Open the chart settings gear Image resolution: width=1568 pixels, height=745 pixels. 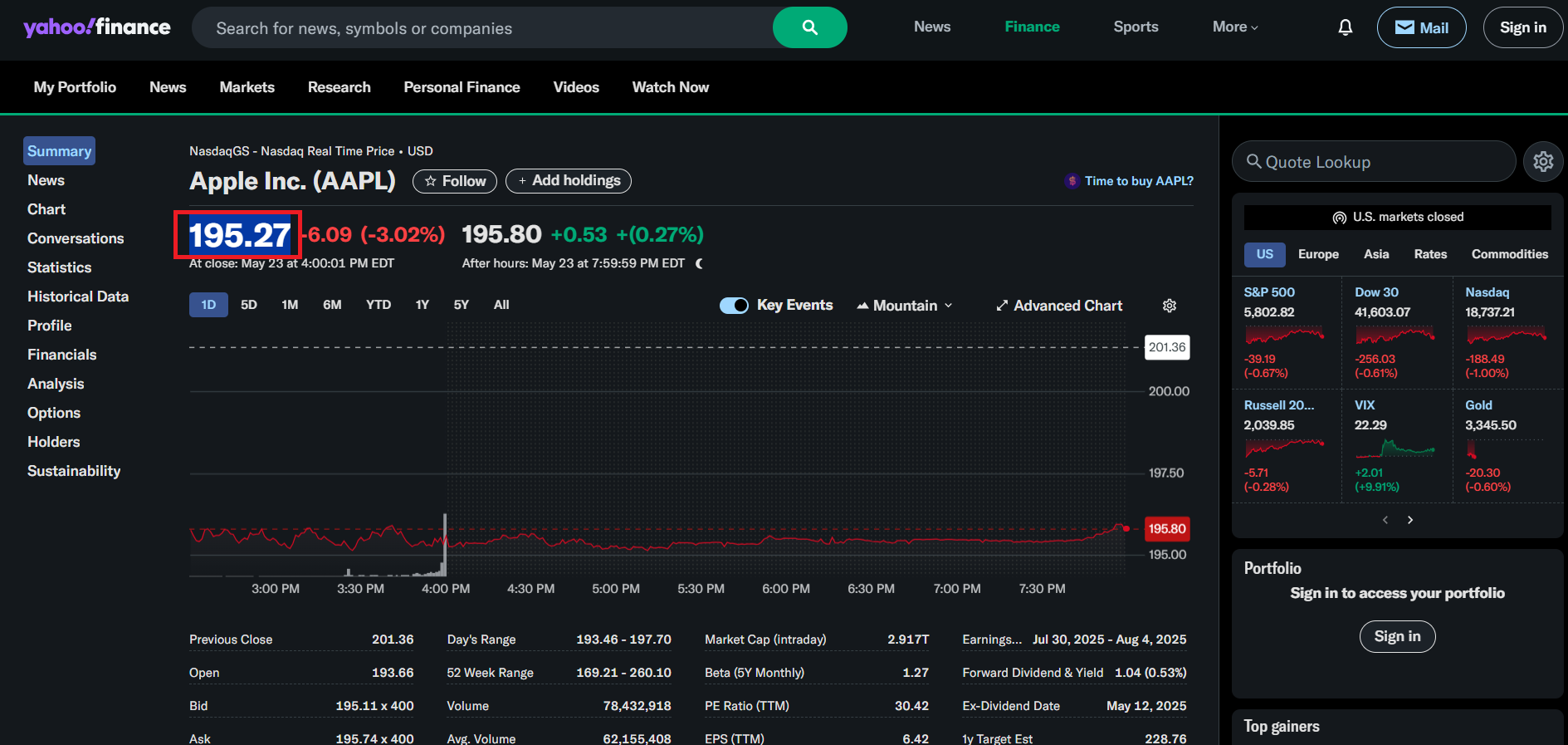1170,306
